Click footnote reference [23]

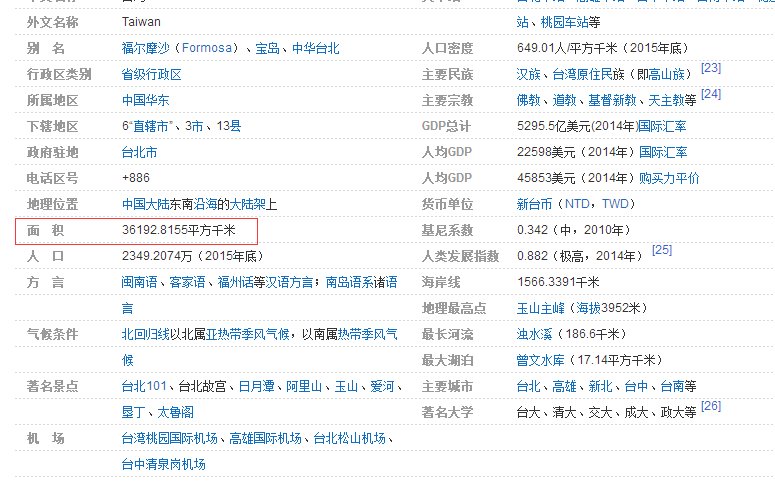click(x=710, y=69)
